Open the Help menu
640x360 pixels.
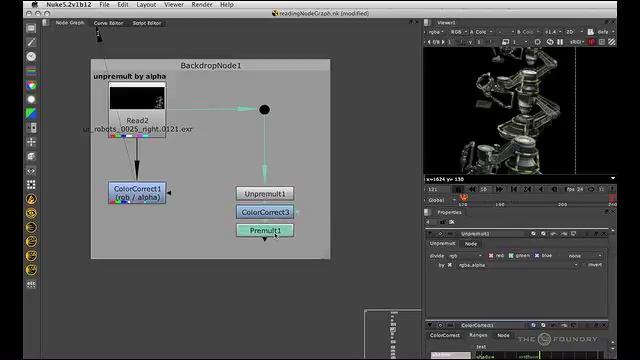227,4
